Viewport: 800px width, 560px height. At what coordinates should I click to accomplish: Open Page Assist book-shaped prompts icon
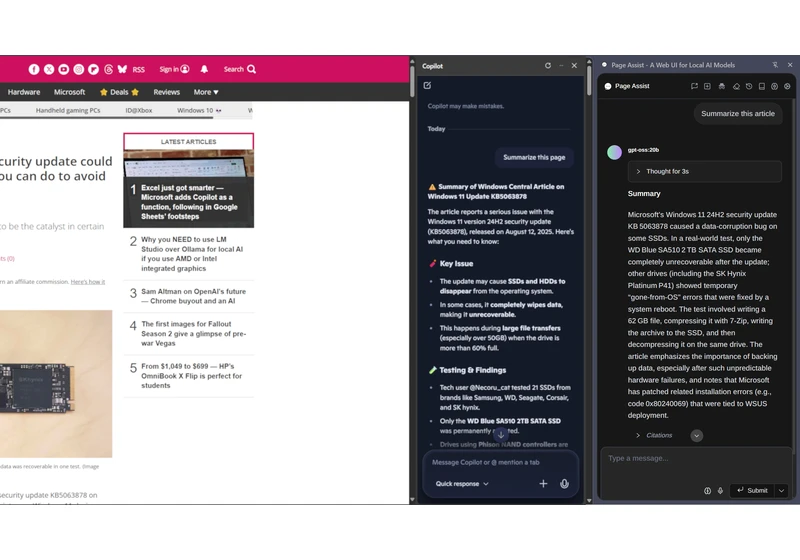pyautogui.click(x=762, y=86)
